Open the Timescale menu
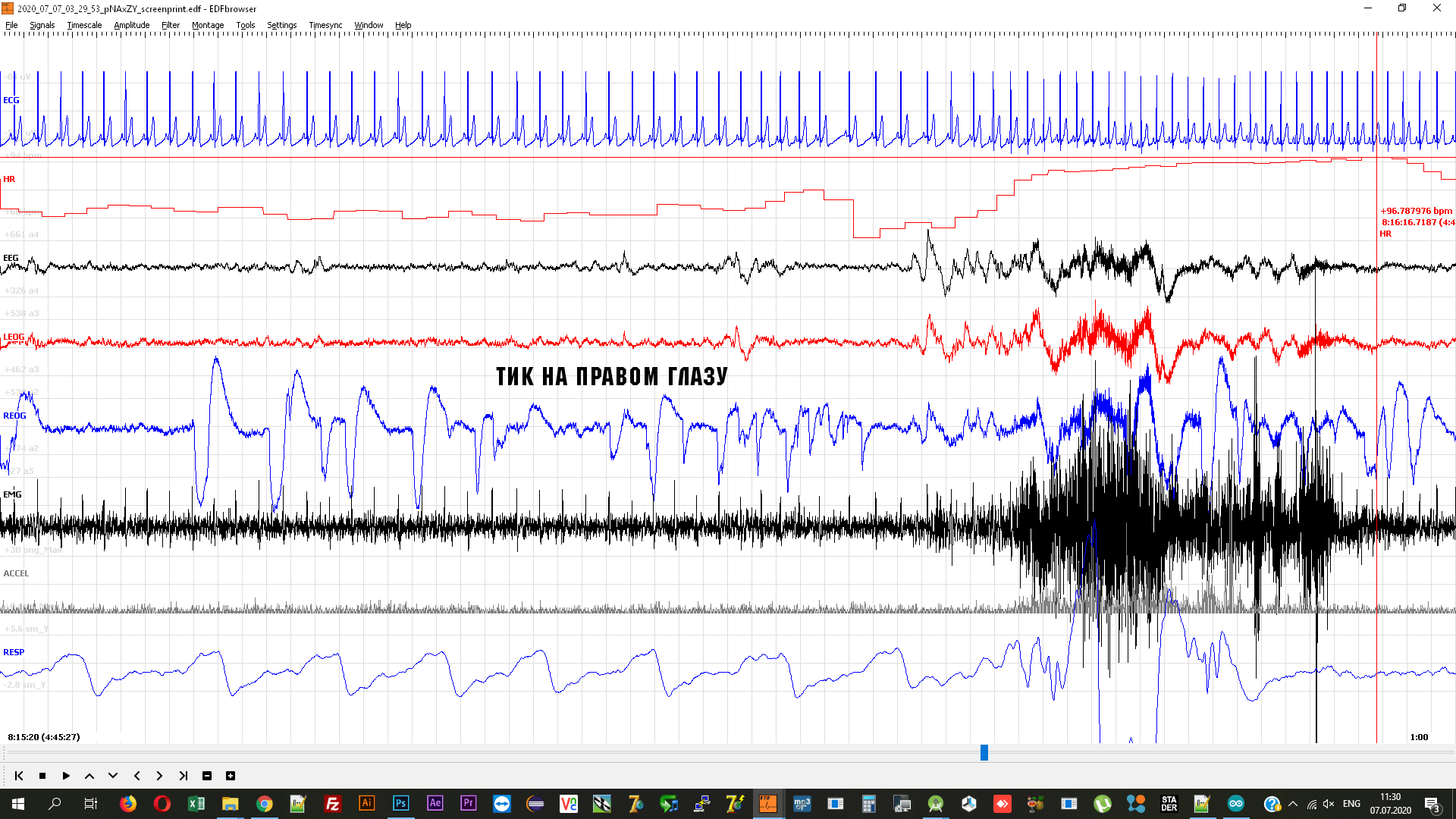The width and height of the screenshot is (1456, 819). [84, 25]
